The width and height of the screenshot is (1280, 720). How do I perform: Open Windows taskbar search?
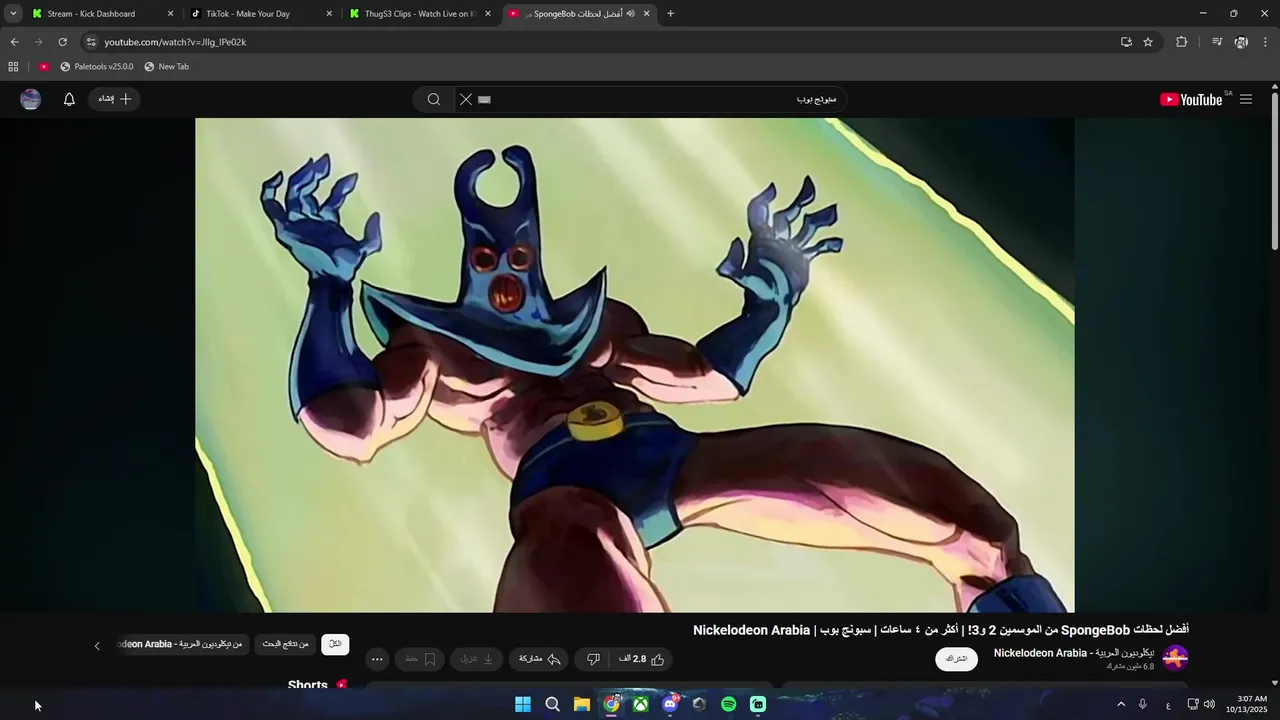(x=552, y=704)
